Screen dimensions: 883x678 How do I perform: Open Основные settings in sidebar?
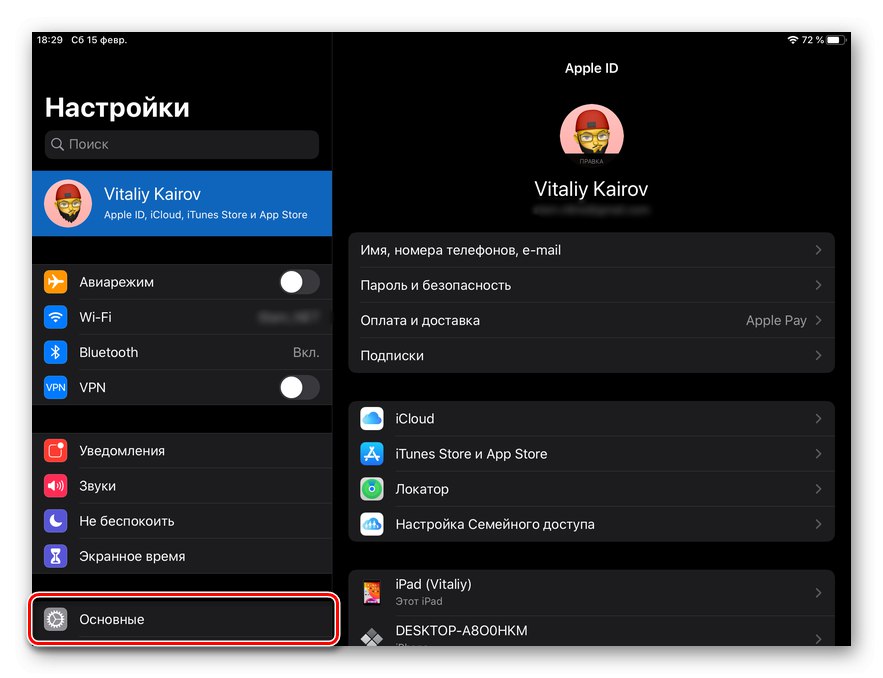pos(182,619)
